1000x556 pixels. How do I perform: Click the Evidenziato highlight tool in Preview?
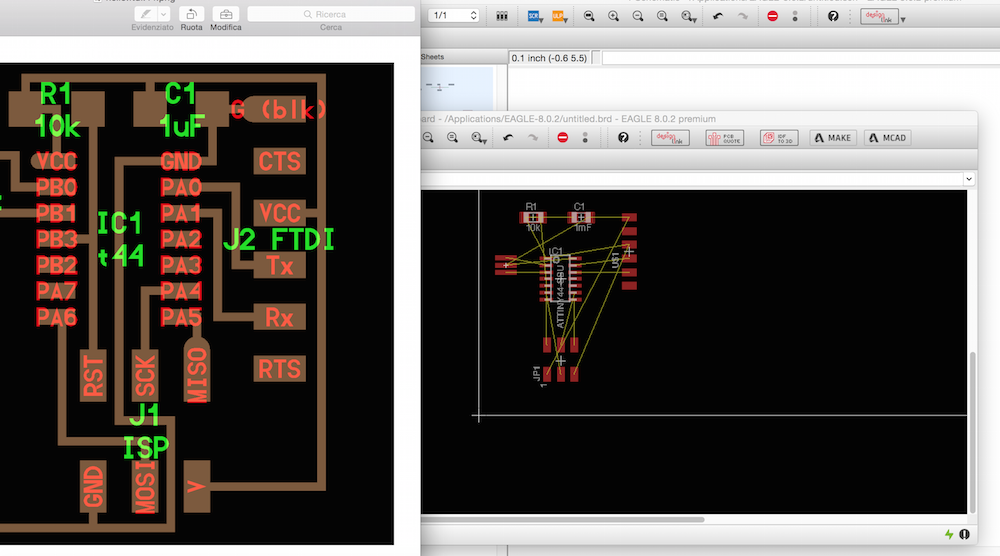coord(146,14)
